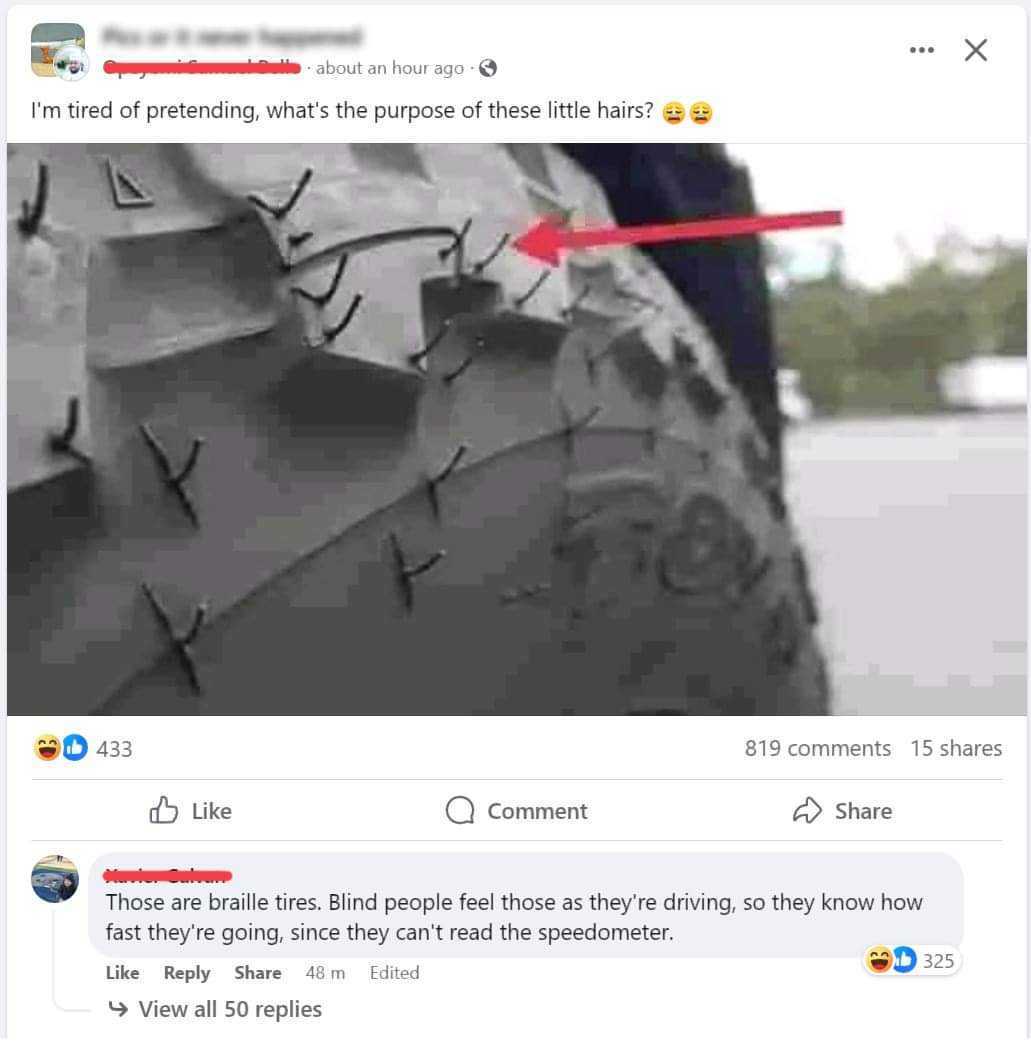Share the braille tires comment
The width and height of the screenshot is (1031, 1042).
pos(258,972)
